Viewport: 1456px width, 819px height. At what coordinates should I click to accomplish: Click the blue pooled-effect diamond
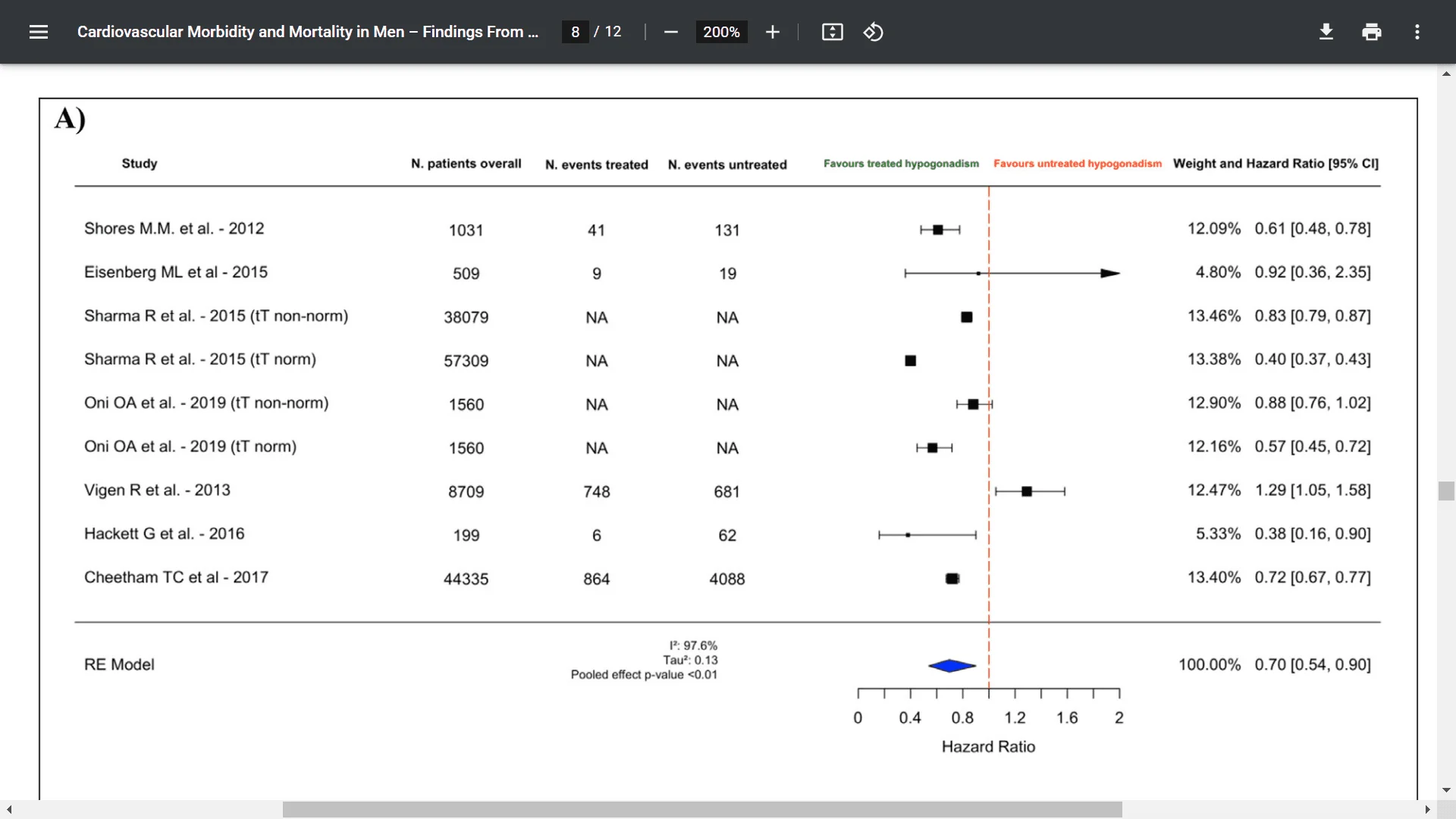952,666
